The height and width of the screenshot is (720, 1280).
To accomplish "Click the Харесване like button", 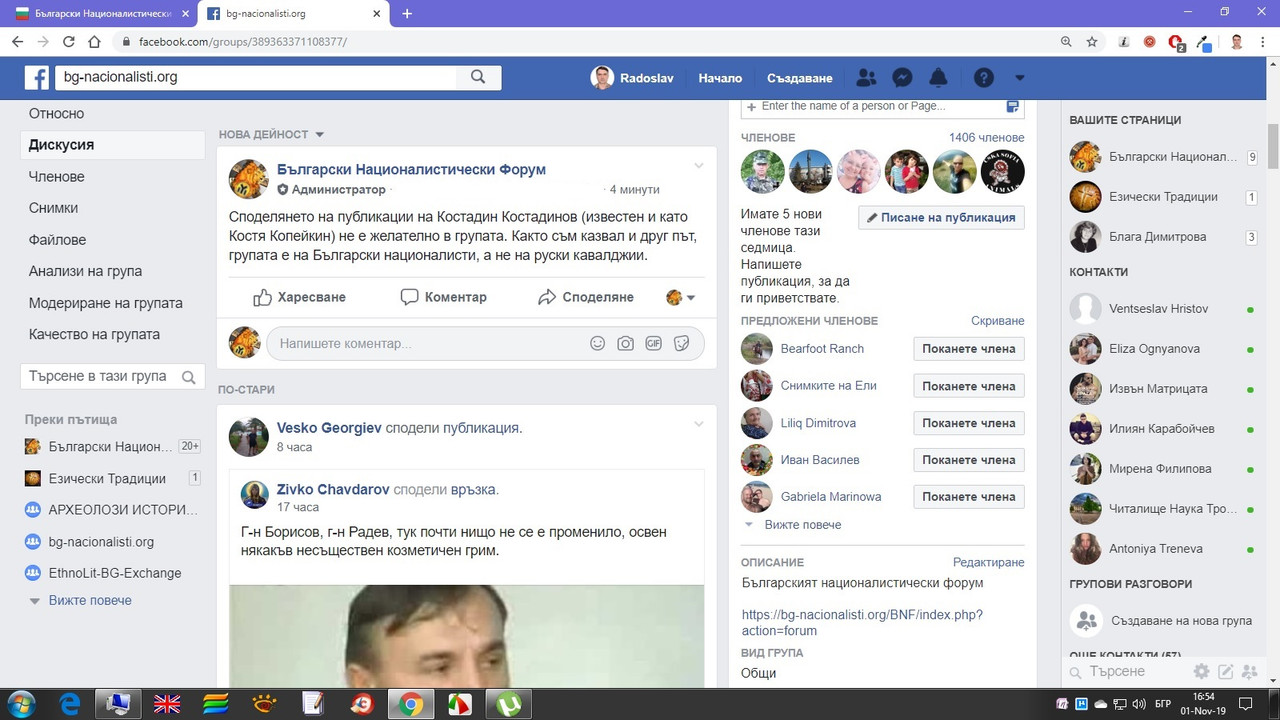I will tap(299, 297).
